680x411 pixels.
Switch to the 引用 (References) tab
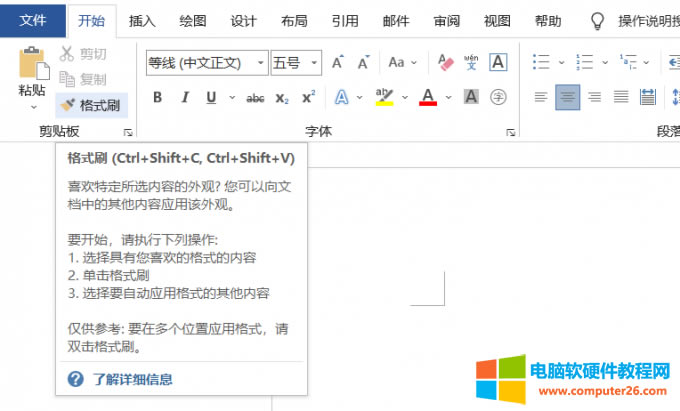pos(345,21)
